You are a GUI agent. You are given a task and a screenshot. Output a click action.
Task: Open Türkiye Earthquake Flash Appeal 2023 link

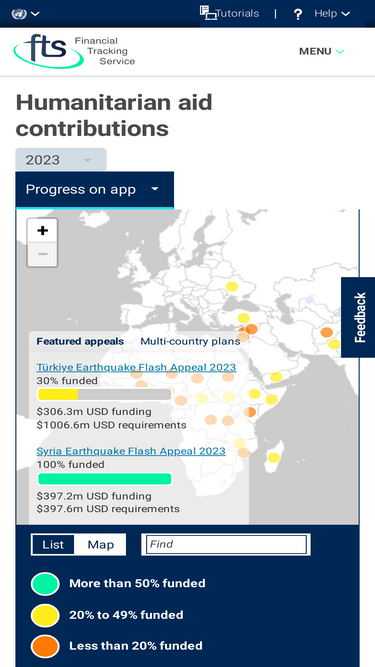[136, 368]
